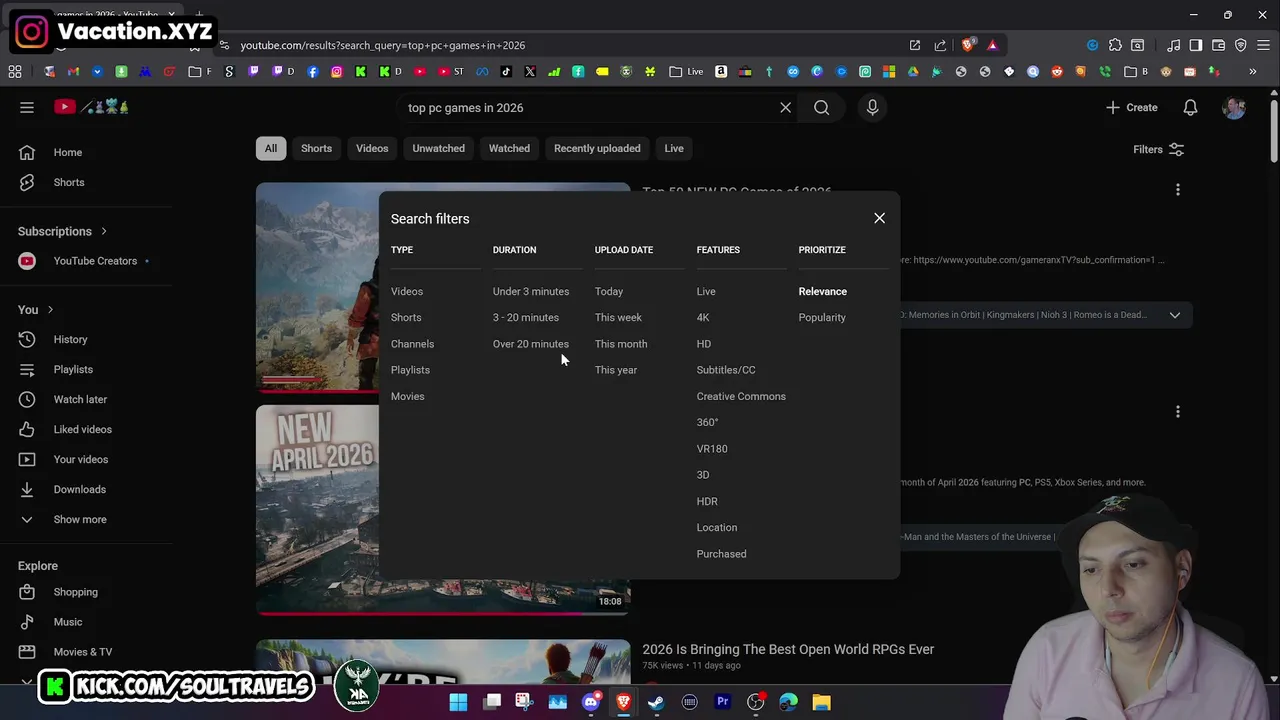Image resolution: width=1280 pixels, height=720 pixels.
Task: Enable the Purchased feature filter
Action: (x=721, y=554)
